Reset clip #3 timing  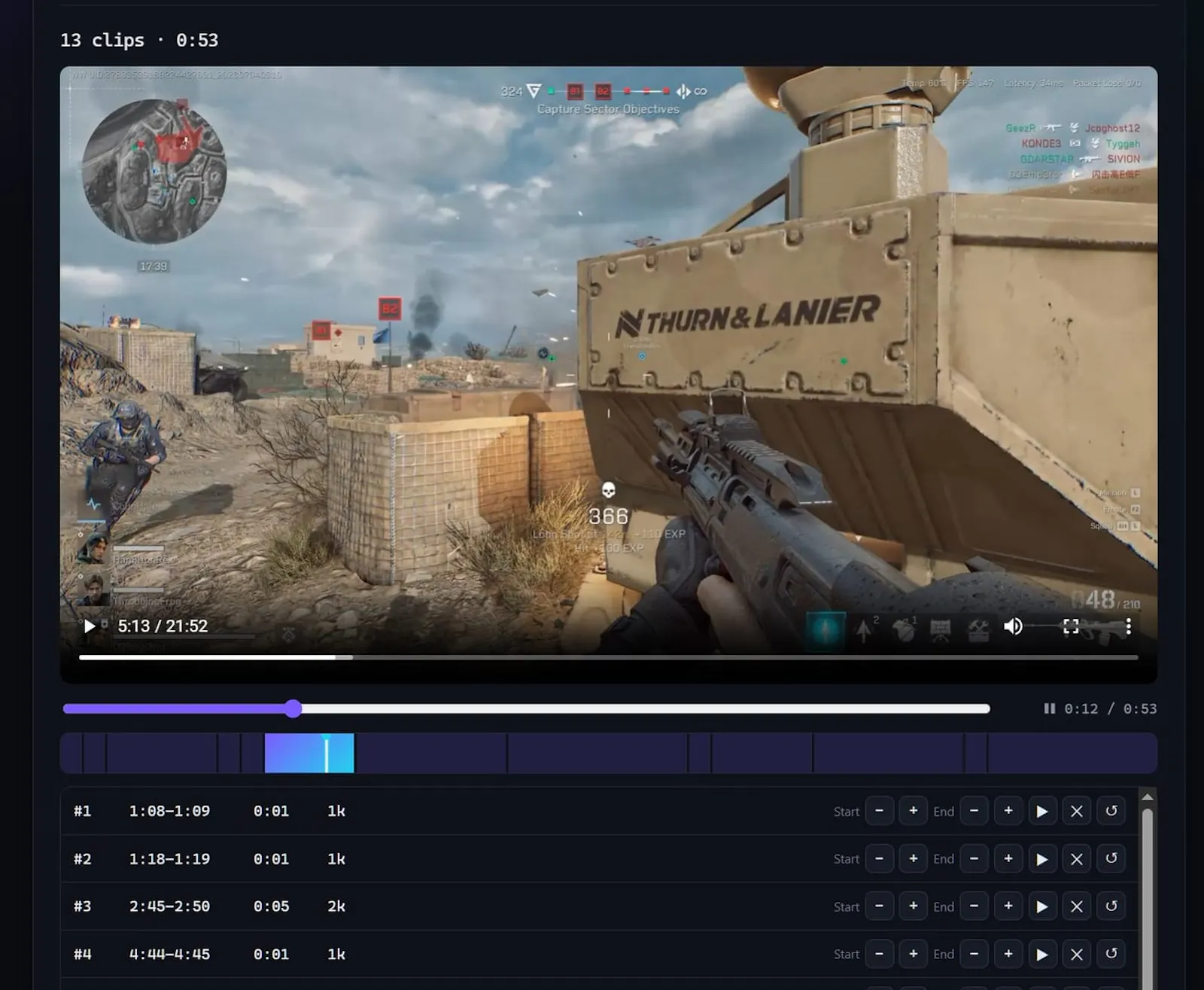1111,906
